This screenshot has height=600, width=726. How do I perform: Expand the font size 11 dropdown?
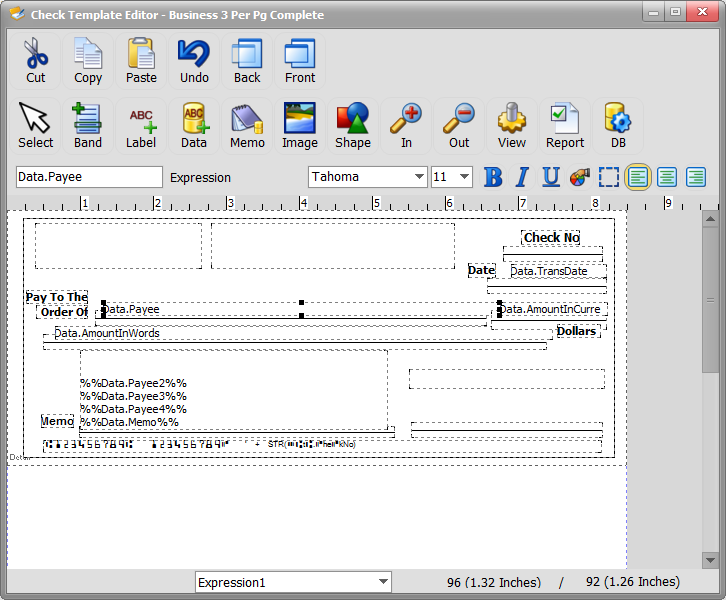coord(464,177)
